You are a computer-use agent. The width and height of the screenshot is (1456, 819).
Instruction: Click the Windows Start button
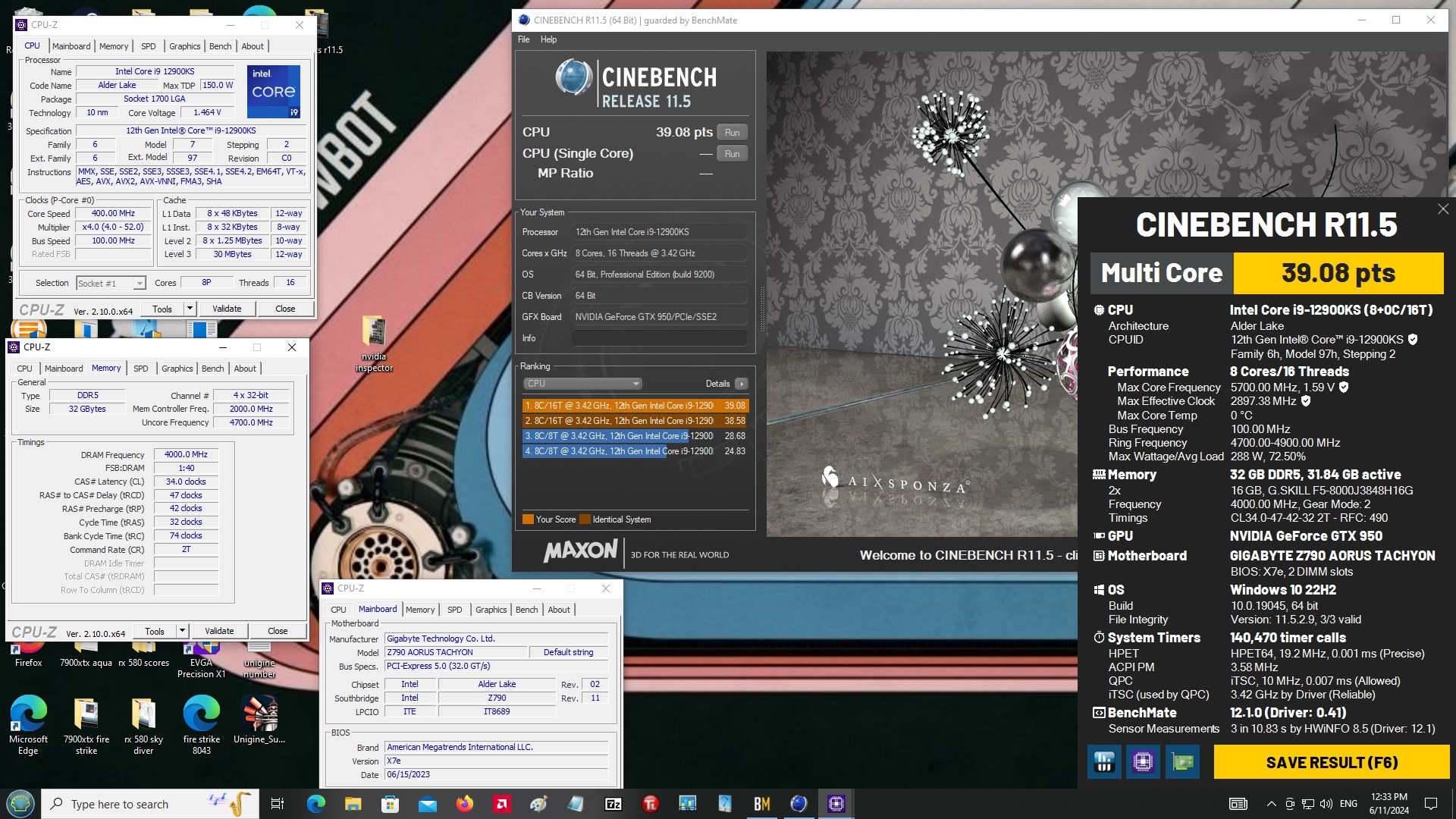click(x=20, y=804)
